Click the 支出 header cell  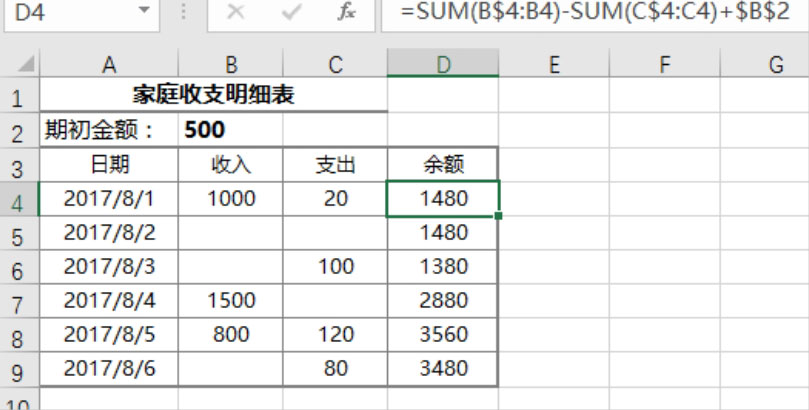(335, 165)
